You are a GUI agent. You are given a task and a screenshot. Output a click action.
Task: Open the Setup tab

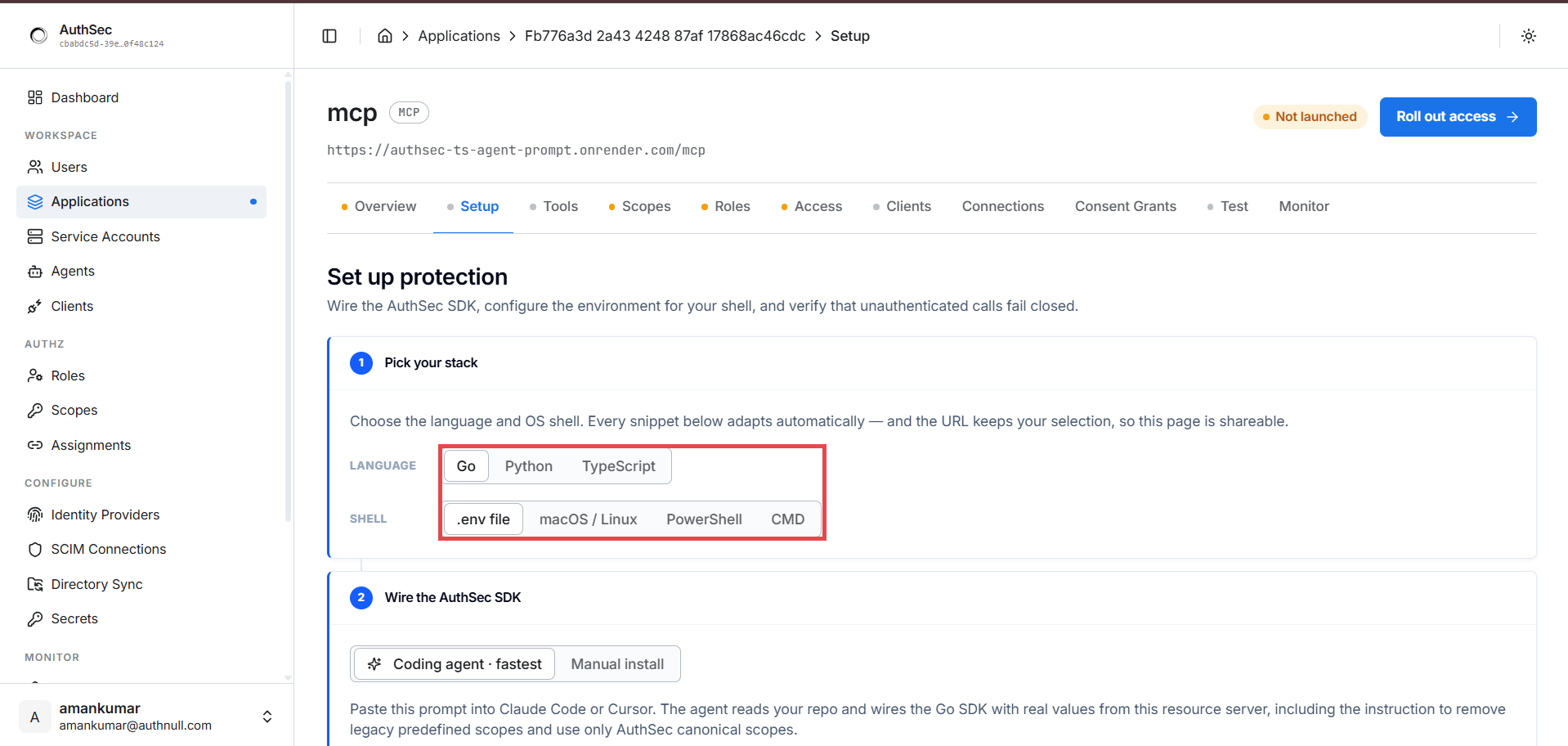pos(473,207)
